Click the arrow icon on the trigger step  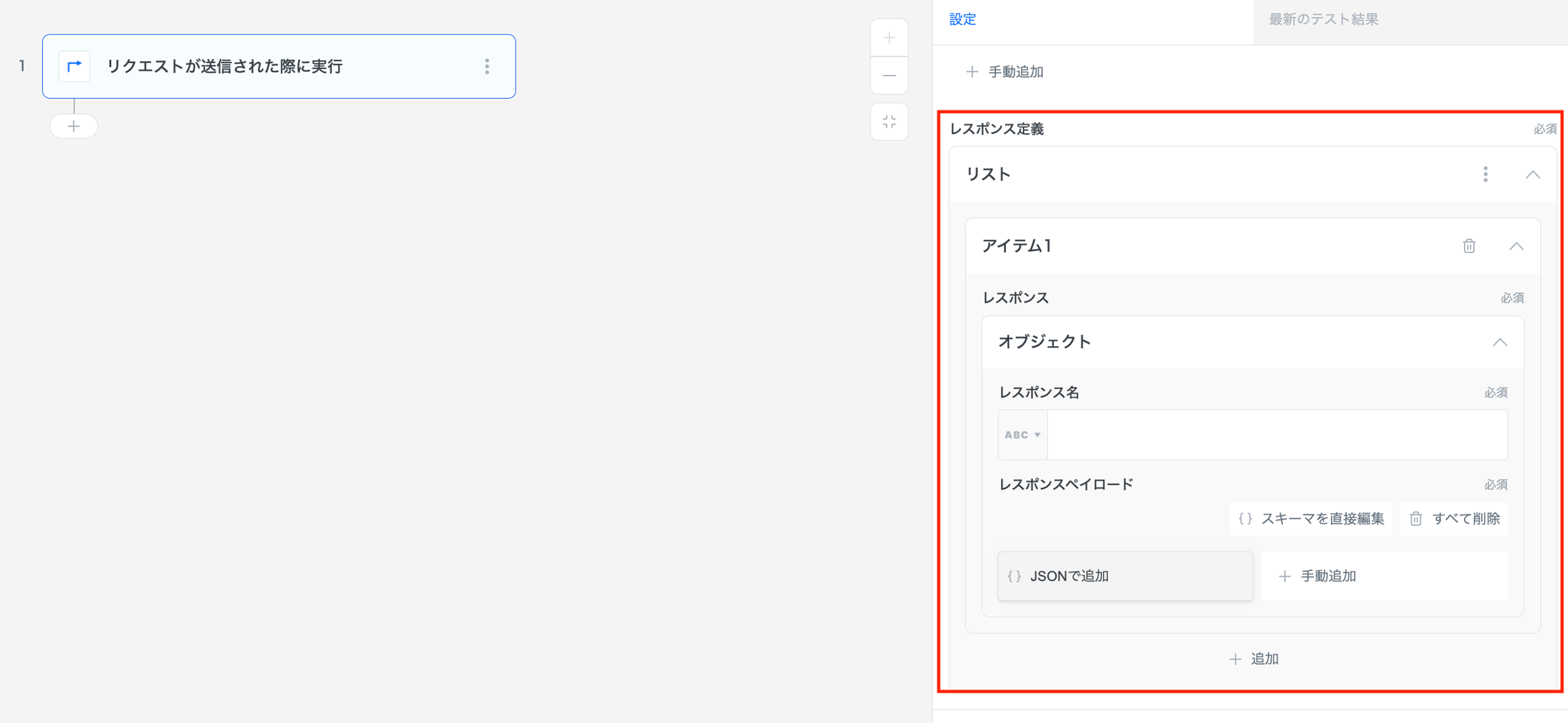pyautogui.click(x=74, y=67)
